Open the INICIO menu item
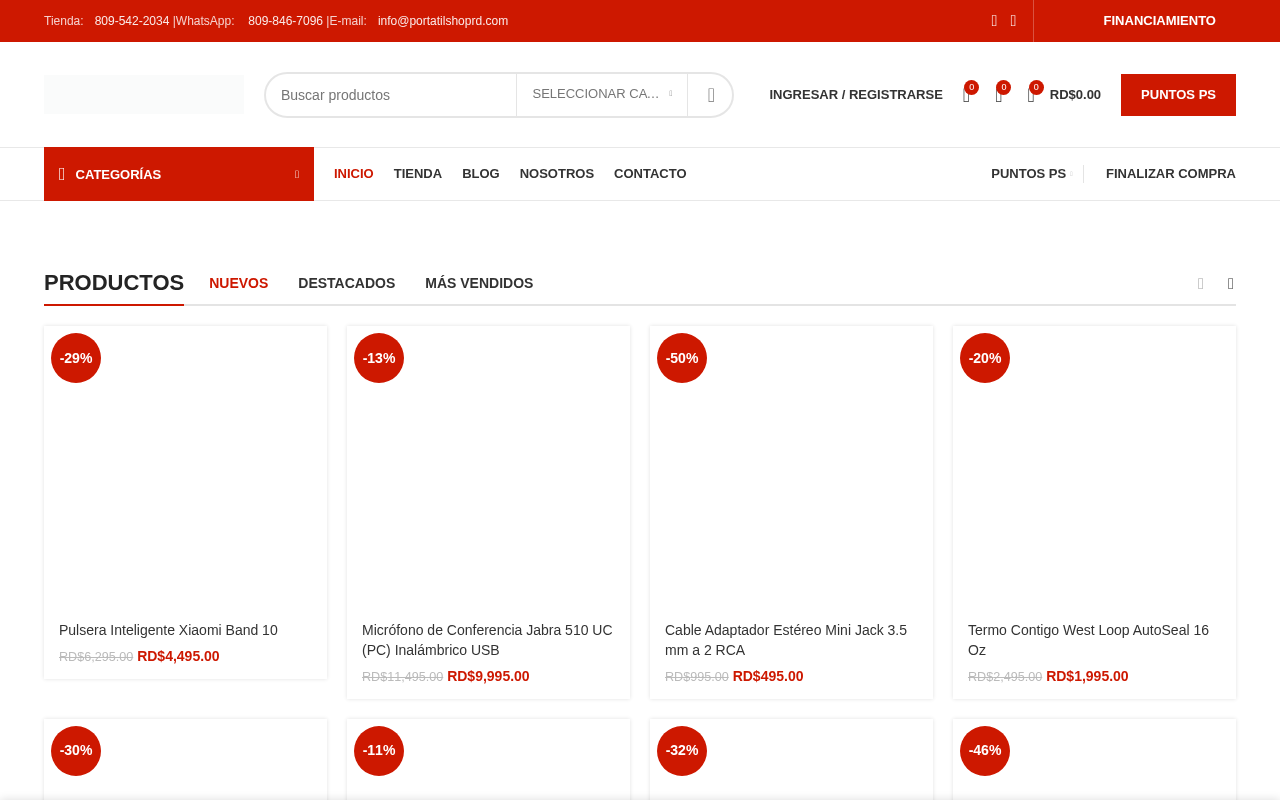1280x800 pixels. [354, 174]
